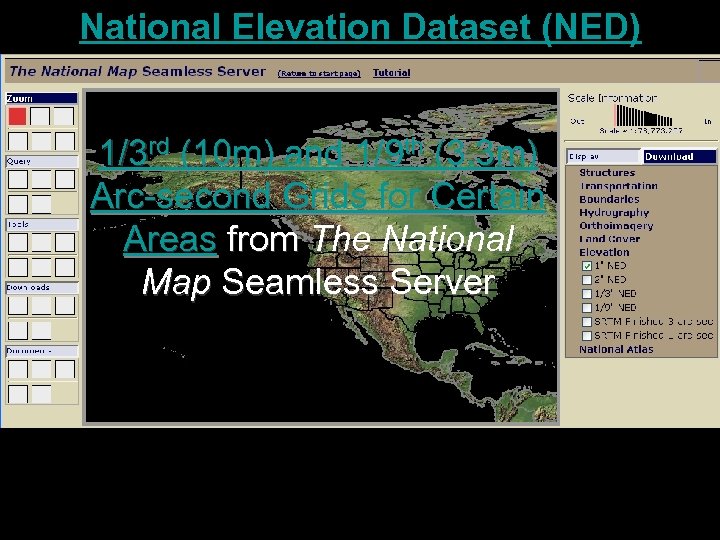
Task: Open the National Elevation Dataset (NED) title link
Action: [x=360, y=28]
